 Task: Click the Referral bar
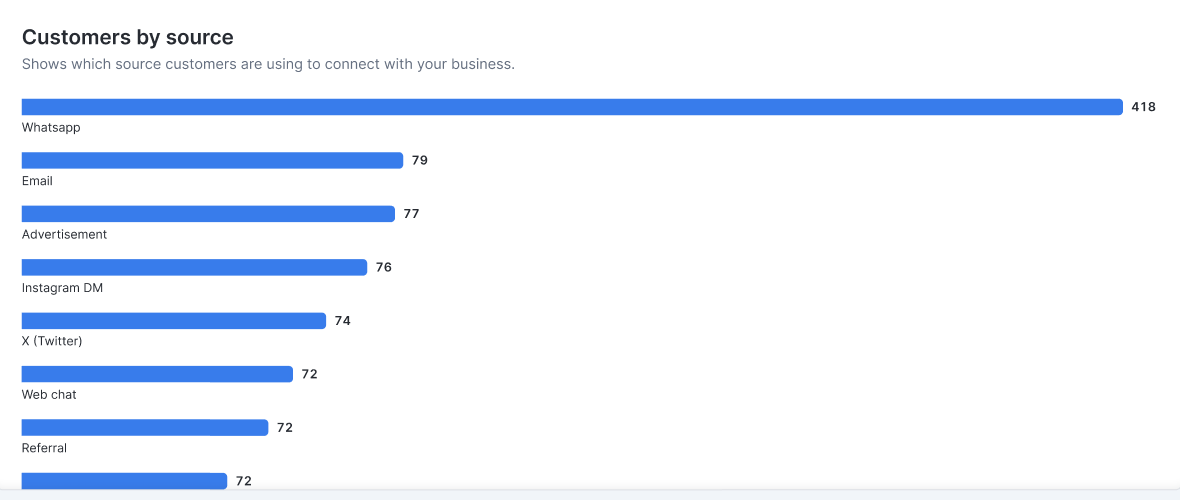click(144, 428)
